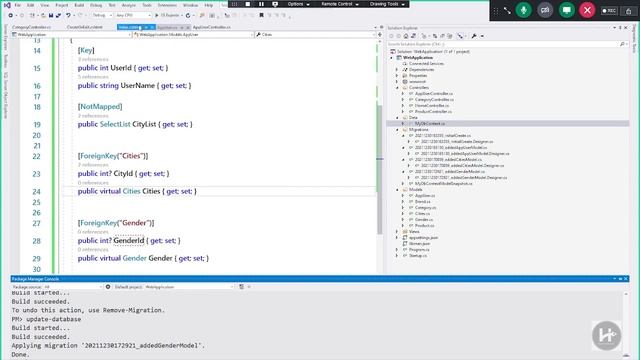
Task: Open the Debug menu
Action: click(x=96, y=5)
